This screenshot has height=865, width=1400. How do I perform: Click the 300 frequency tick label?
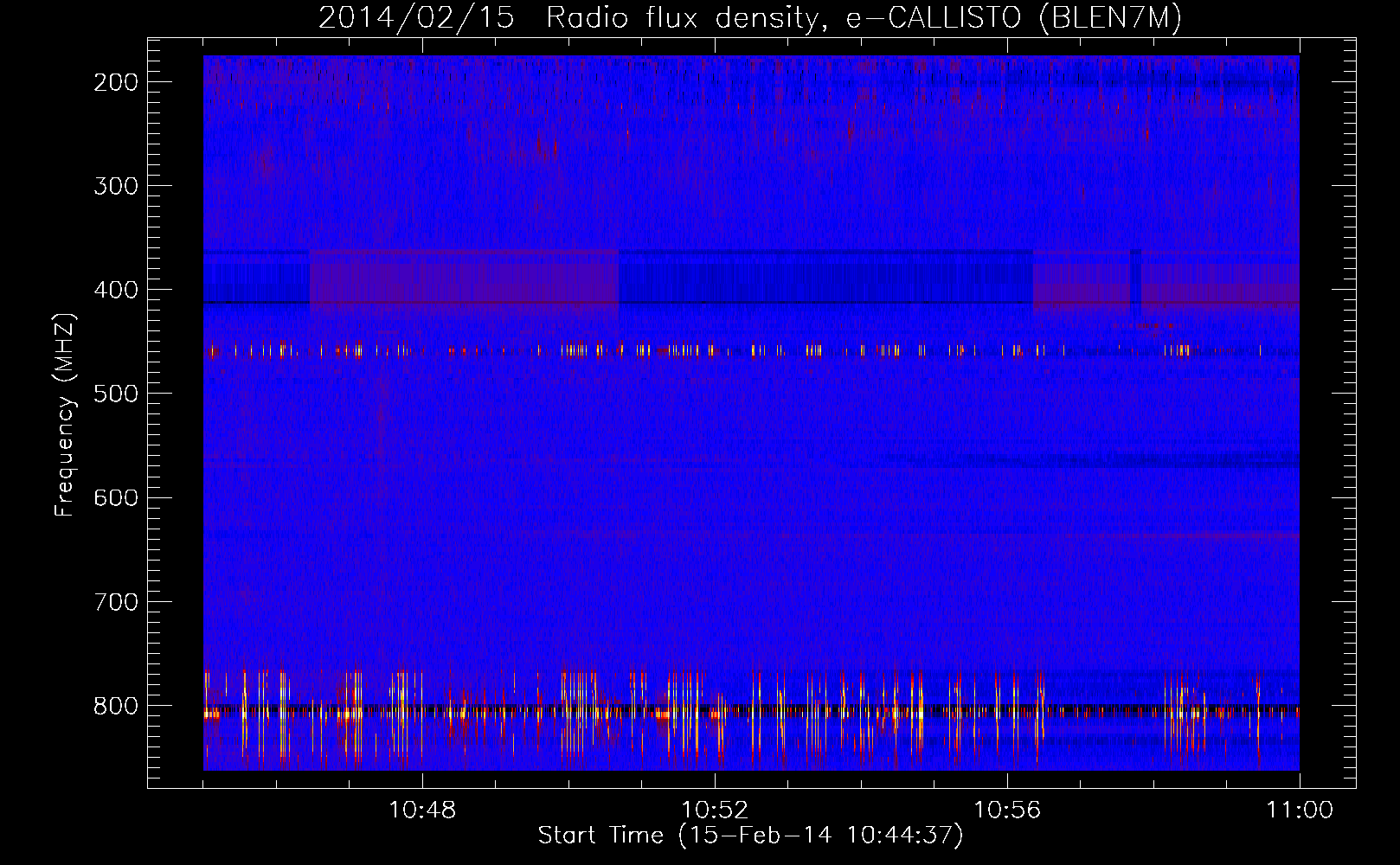pyautogui.click(x=116, y=186)
